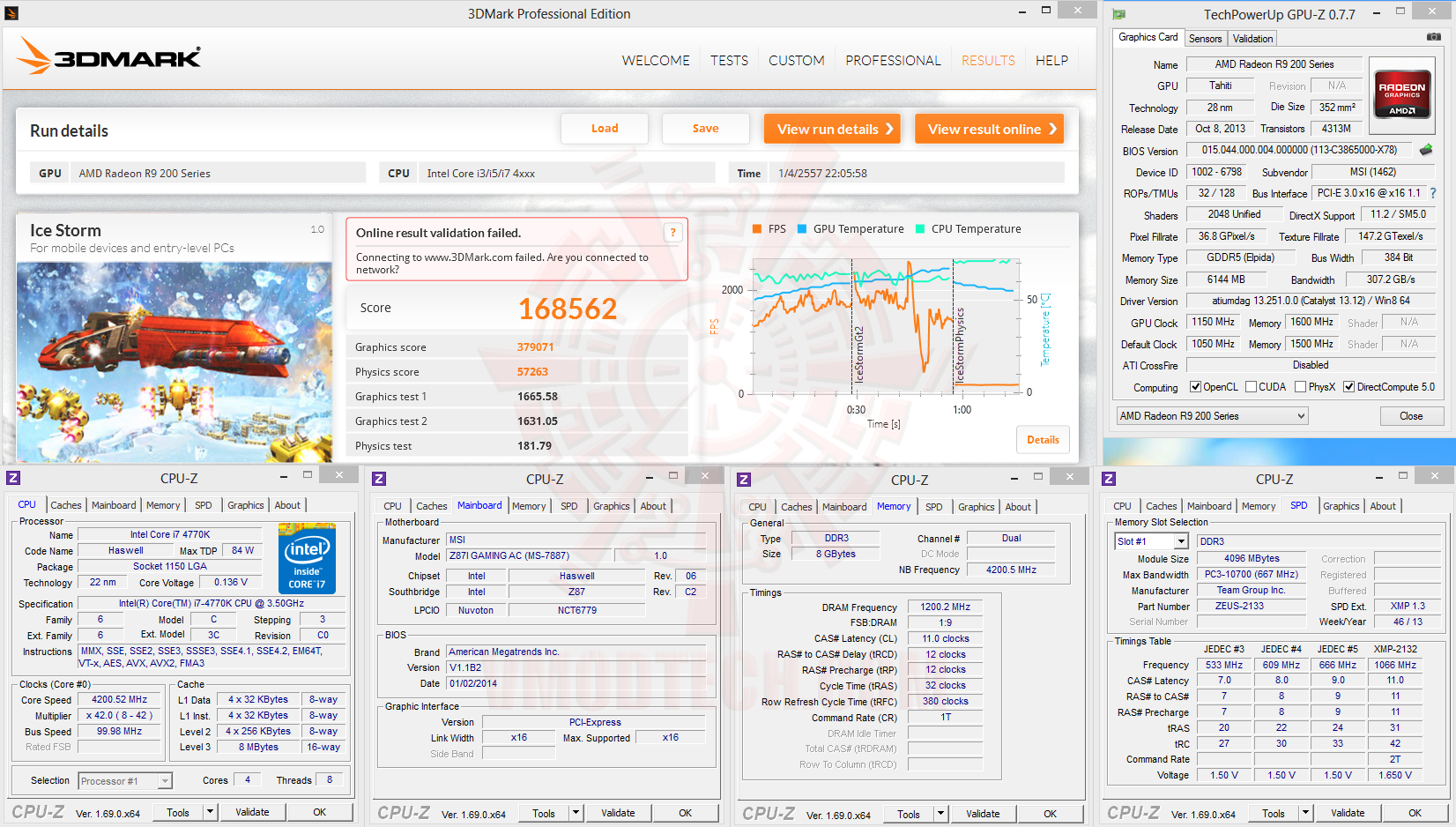The height and width of the screenshot is (827, 1456).
Task: Expand Tools dropdown arrow in CPU-Z SPD window
Action: (1305, 813)
